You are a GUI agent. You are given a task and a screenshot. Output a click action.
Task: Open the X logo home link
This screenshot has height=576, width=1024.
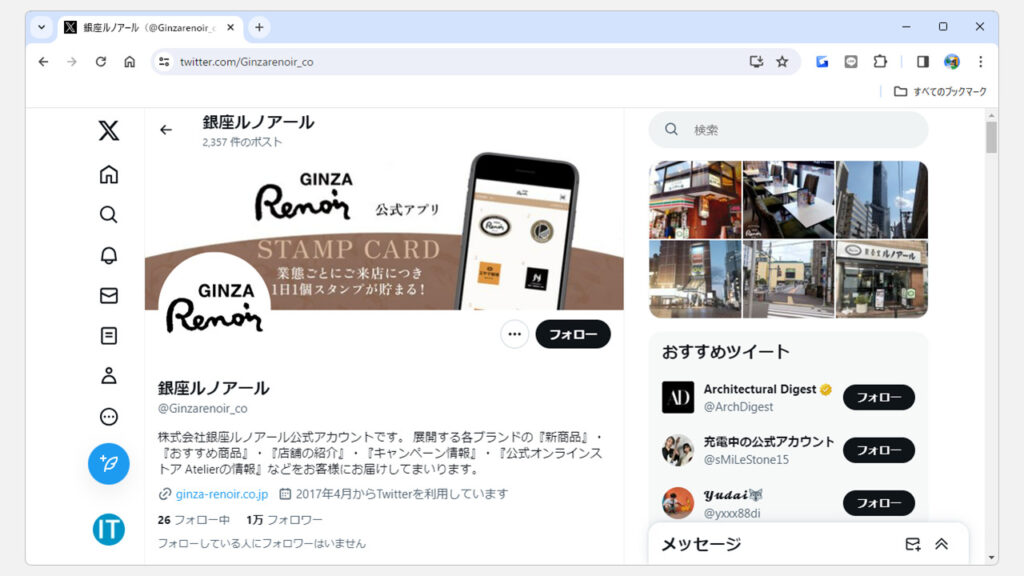click(x=109, y=130)
